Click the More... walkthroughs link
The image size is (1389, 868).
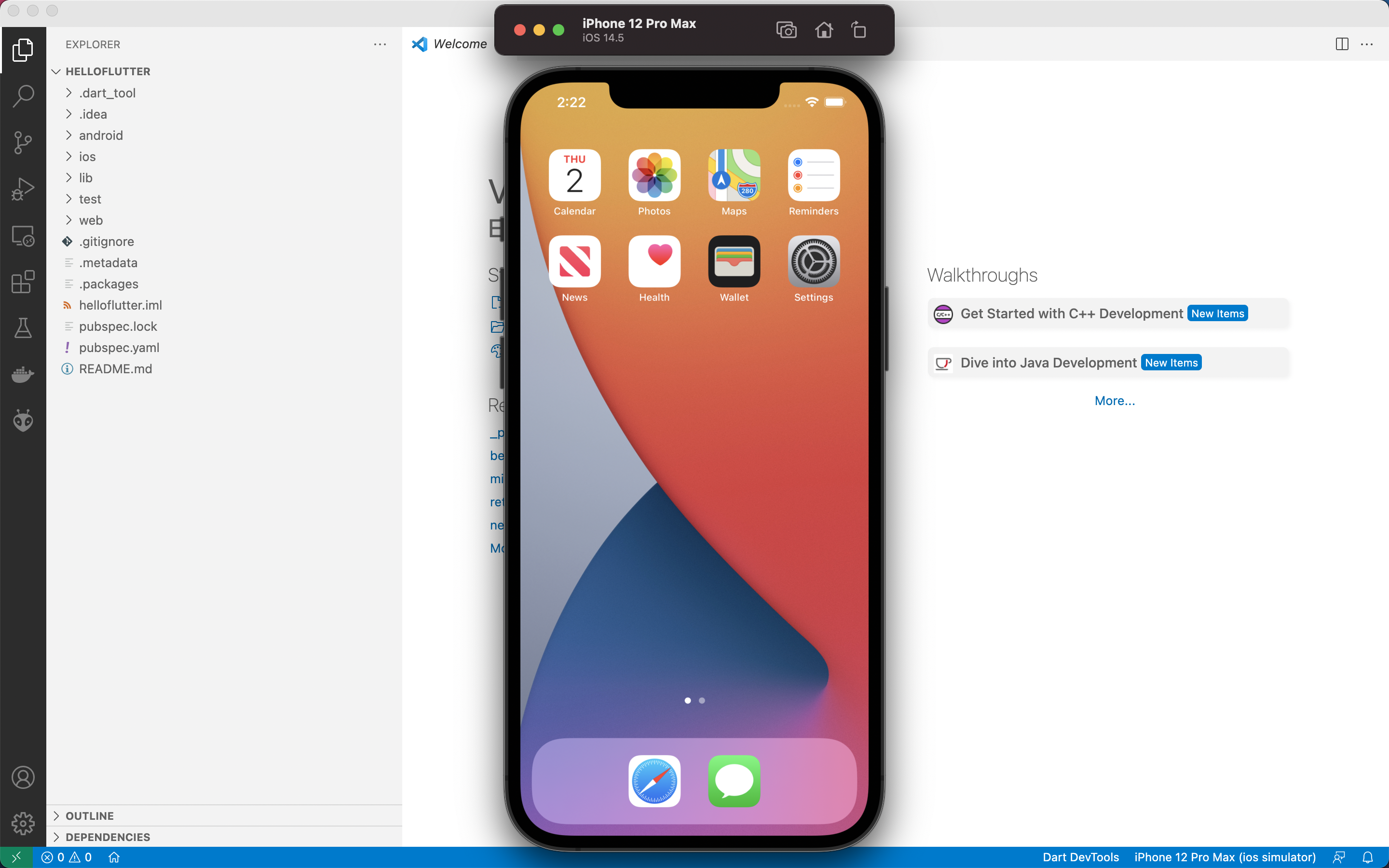click(1115, 401)
